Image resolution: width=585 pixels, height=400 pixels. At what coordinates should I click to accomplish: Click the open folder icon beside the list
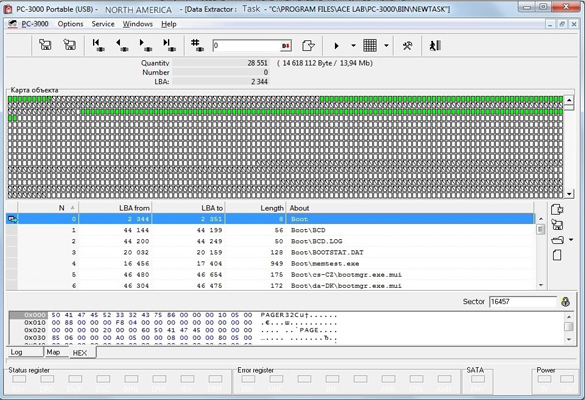tap(557, 240)
